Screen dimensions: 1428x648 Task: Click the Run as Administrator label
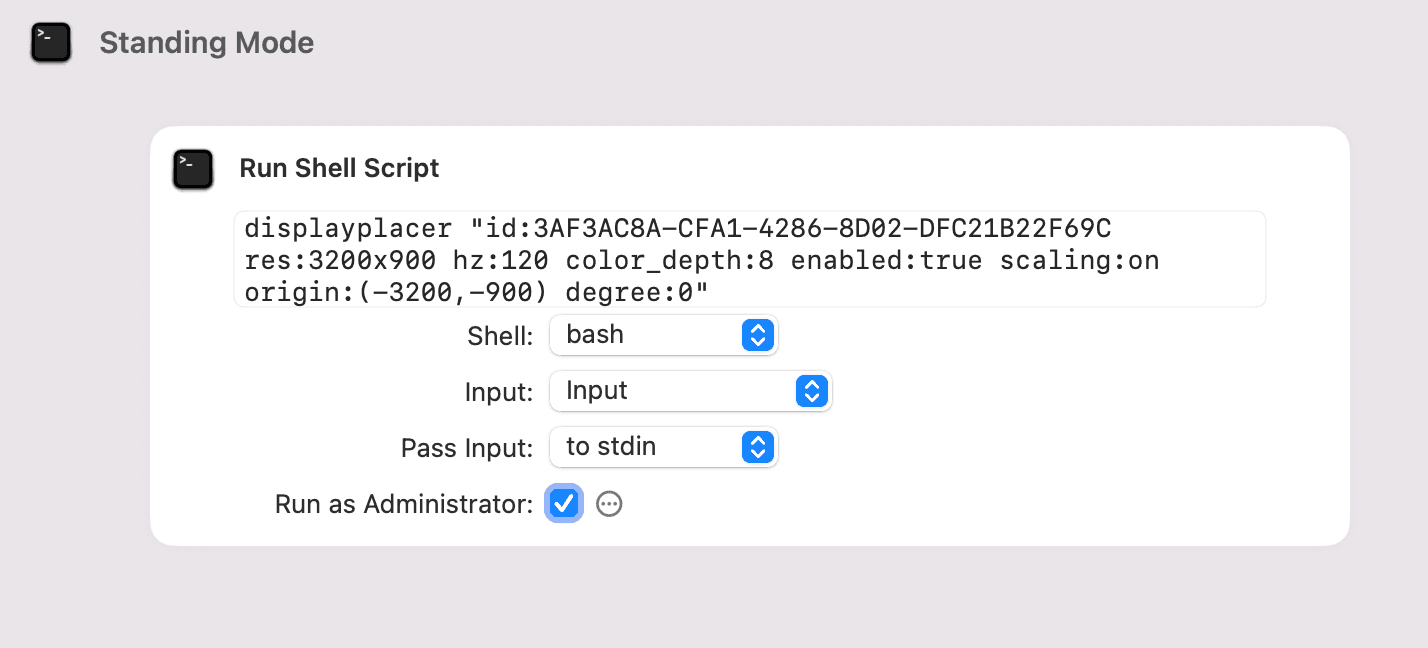click(403, 504)
